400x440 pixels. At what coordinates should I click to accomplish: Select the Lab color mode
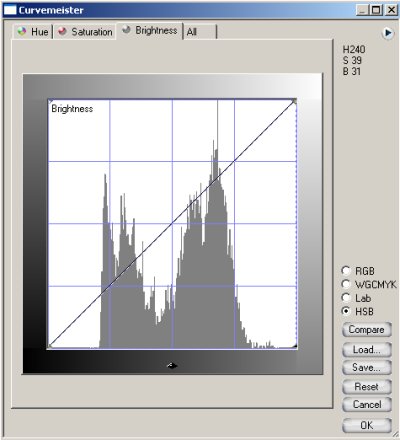pyautogui.click(x=346, y=298)
